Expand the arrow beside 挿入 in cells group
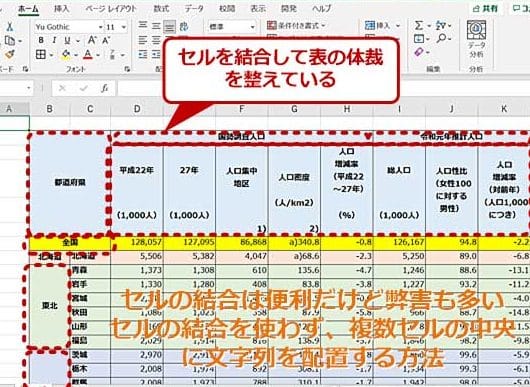Viewport: 530px width, 387px height. pyautogui.click(x=398, y=26)
